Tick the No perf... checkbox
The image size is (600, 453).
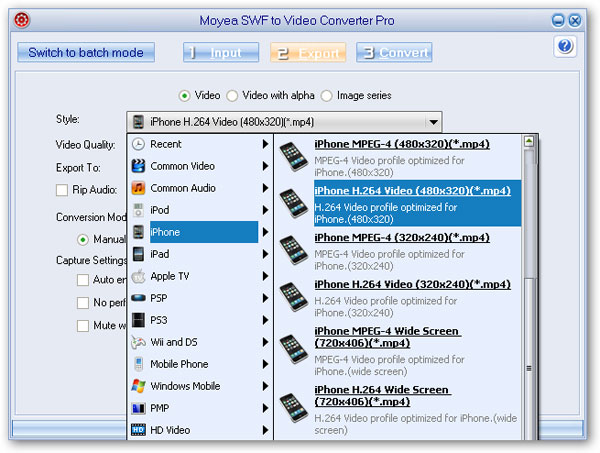83,303
